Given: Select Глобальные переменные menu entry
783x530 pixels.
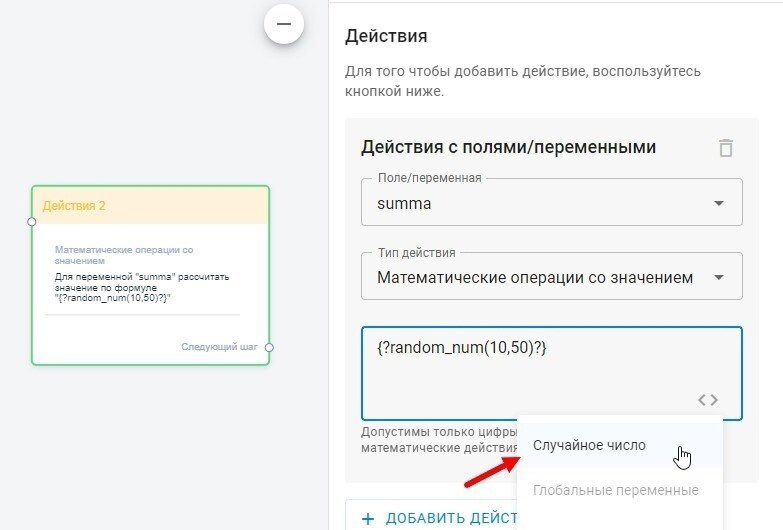Looking at the screenshot, I should click(x=615, y=490).
